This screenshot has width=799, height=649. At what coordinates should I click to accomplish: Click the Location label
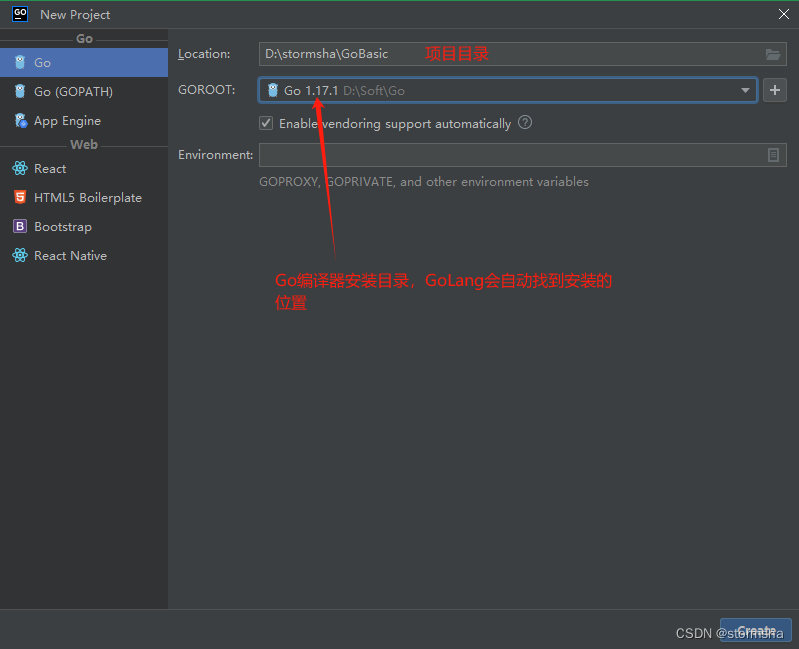(204, 54)
